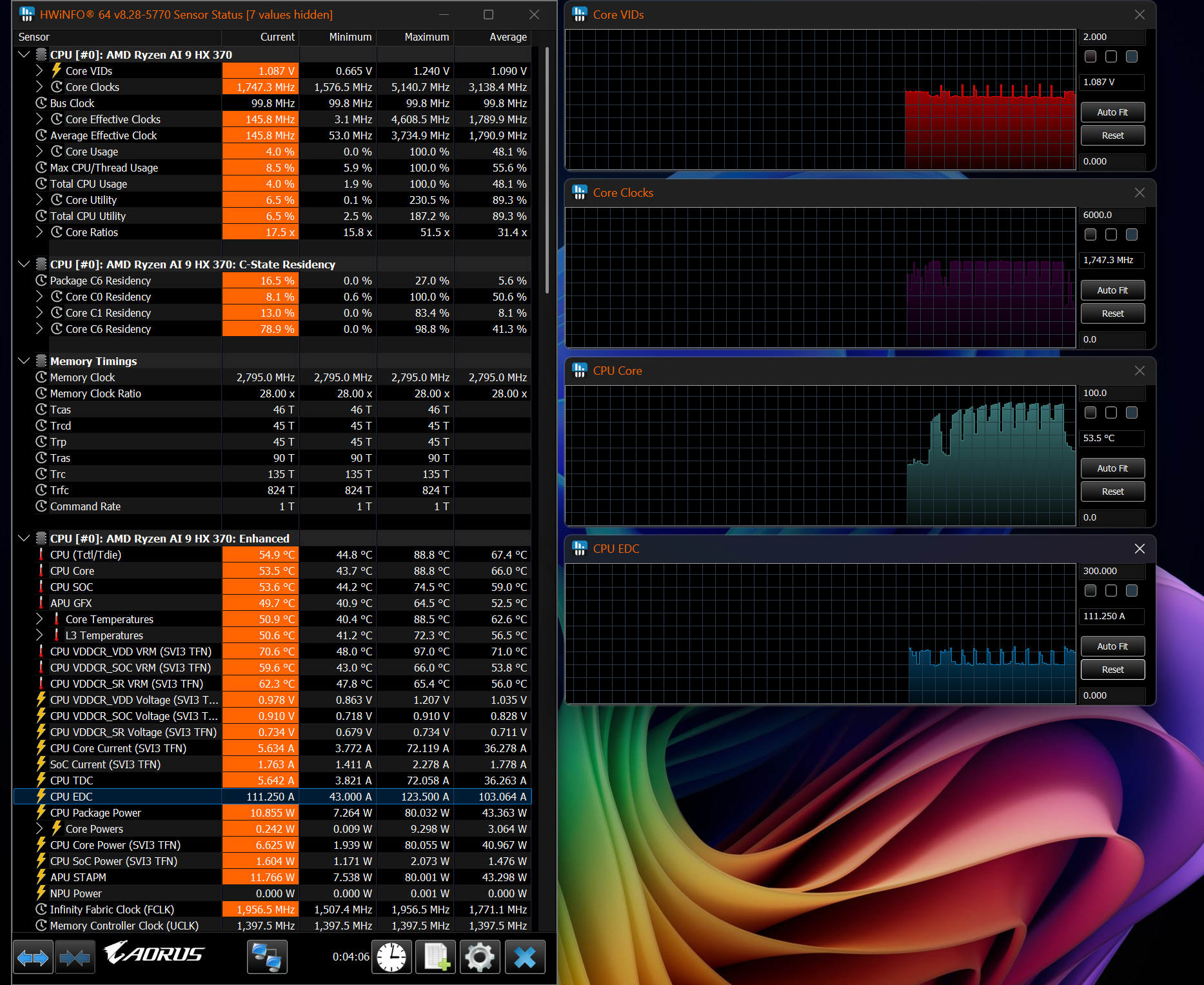Click lightning icon beside CPU TDC
This screenshot has height=985, width=1204.
41,780
